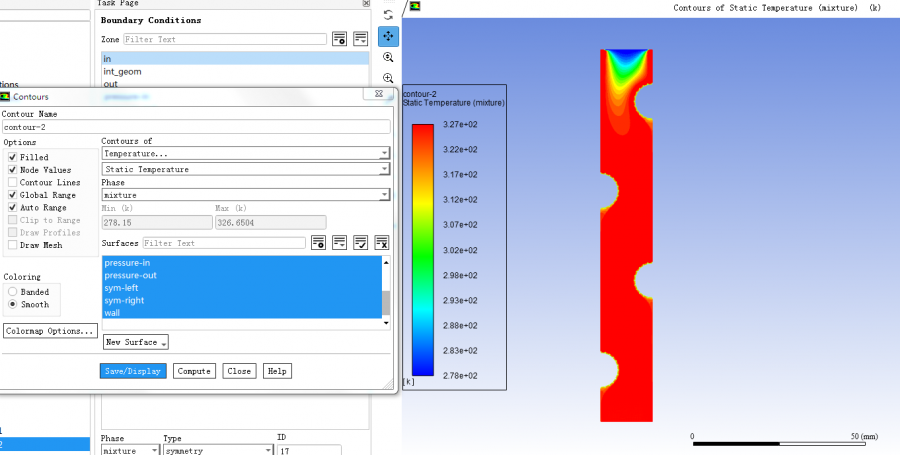Click the Contour Name text field
The image size is (900, 455).
pos(195,127)
